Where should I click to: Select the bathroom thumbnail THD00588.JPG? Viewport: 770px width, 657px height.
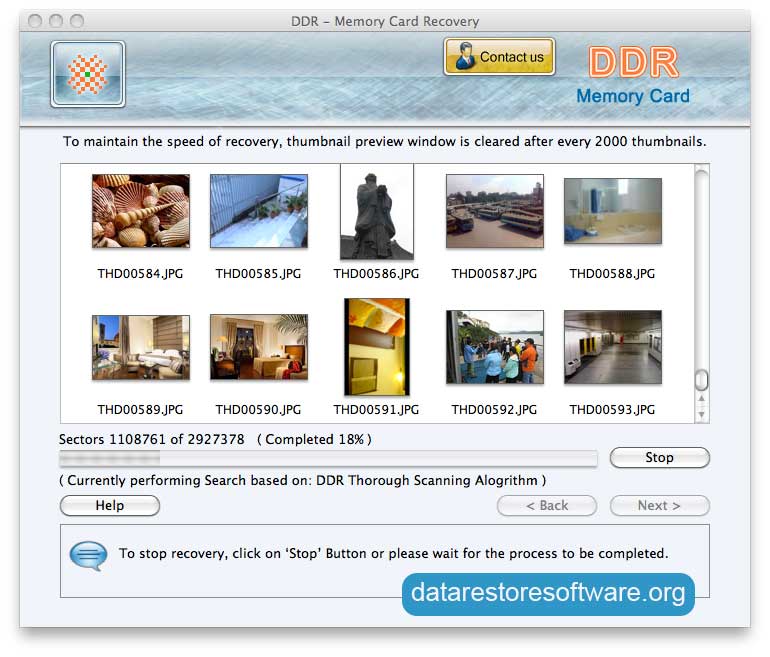click(x=612, y=211)
